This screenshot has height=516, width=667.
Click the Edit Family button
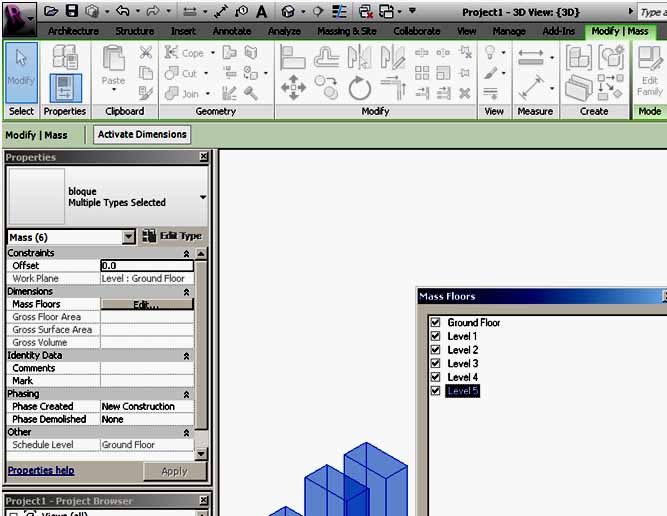pyautogui.click(x=649, y=70)
